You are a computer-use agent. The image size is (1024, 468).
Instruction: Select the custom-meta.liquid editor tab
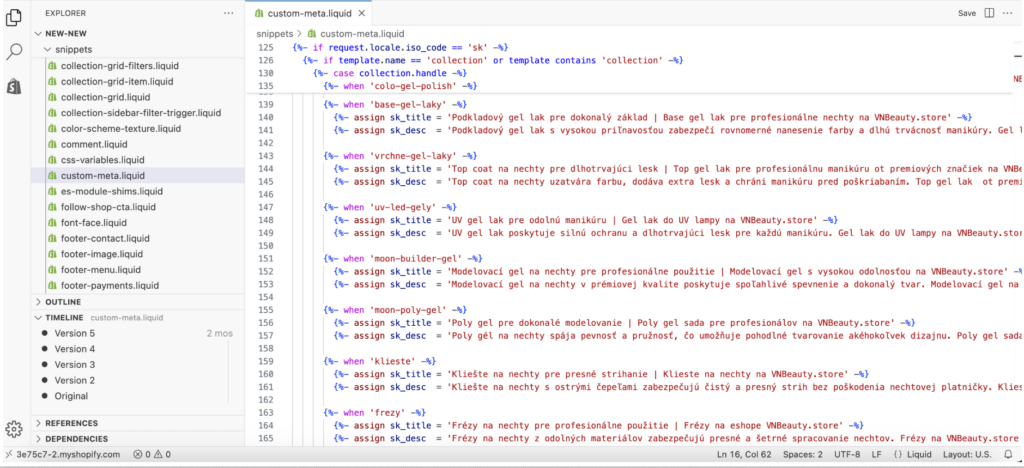[x=302, y=14]
